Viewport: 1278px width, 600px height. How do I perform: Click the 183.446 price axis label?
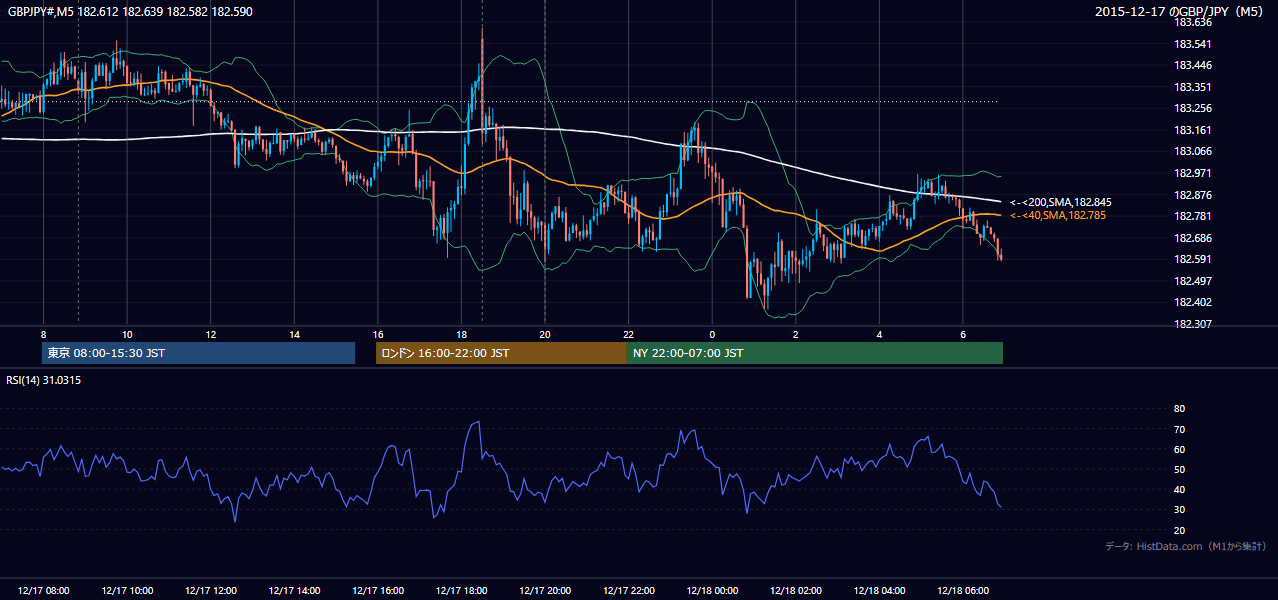pyautogui.click(x=1192, y=66)
